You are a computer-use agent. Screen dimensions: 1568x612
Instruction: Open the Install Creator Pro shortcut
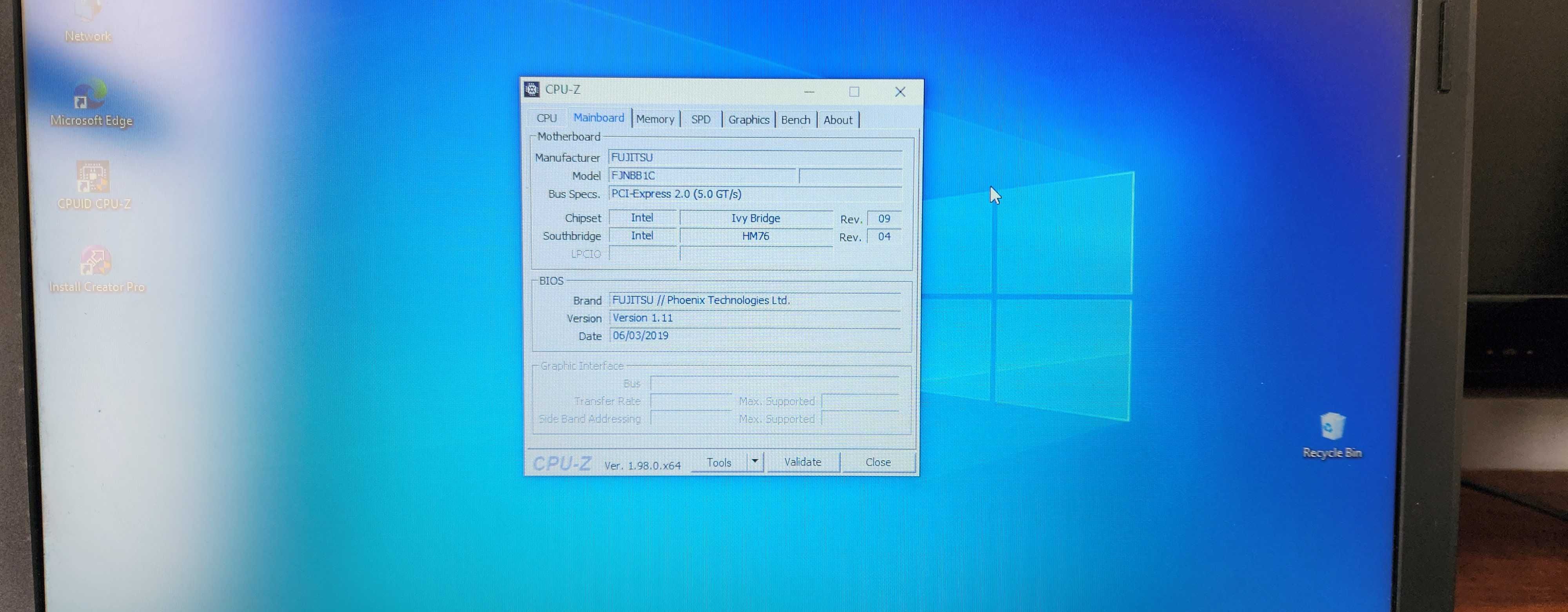96,269
